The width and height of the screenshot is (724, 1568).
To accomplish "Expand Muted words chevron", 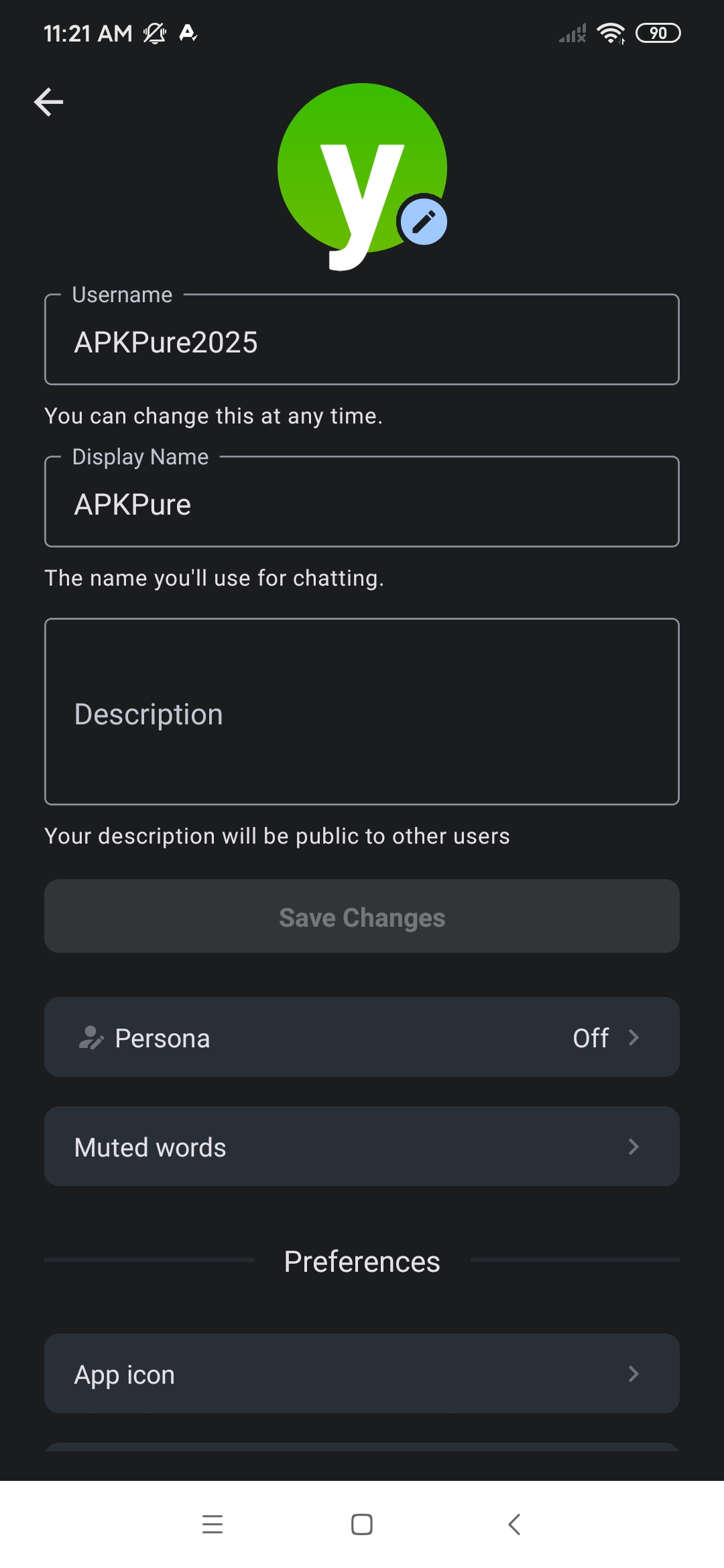I will (633, 1147).
